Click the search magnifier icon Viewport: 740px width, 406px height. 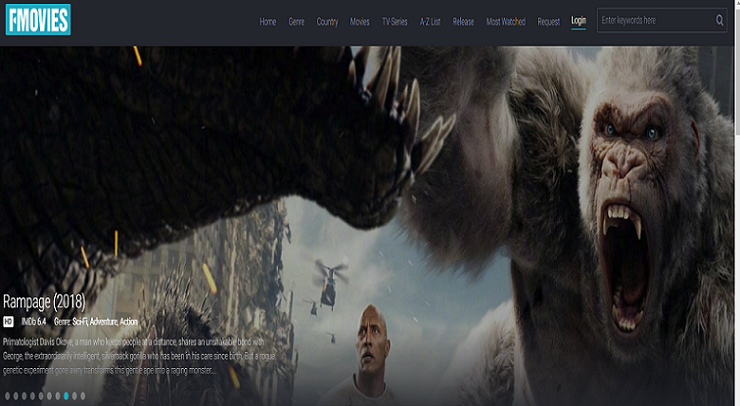[x=719, y=20]
